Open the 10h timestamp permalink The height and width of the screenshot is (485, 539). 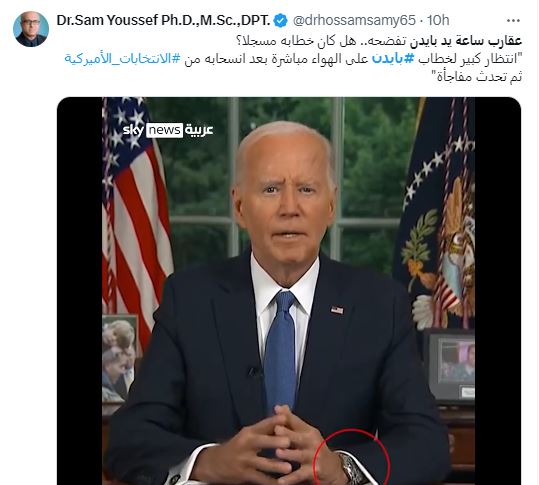click(438, 21)
